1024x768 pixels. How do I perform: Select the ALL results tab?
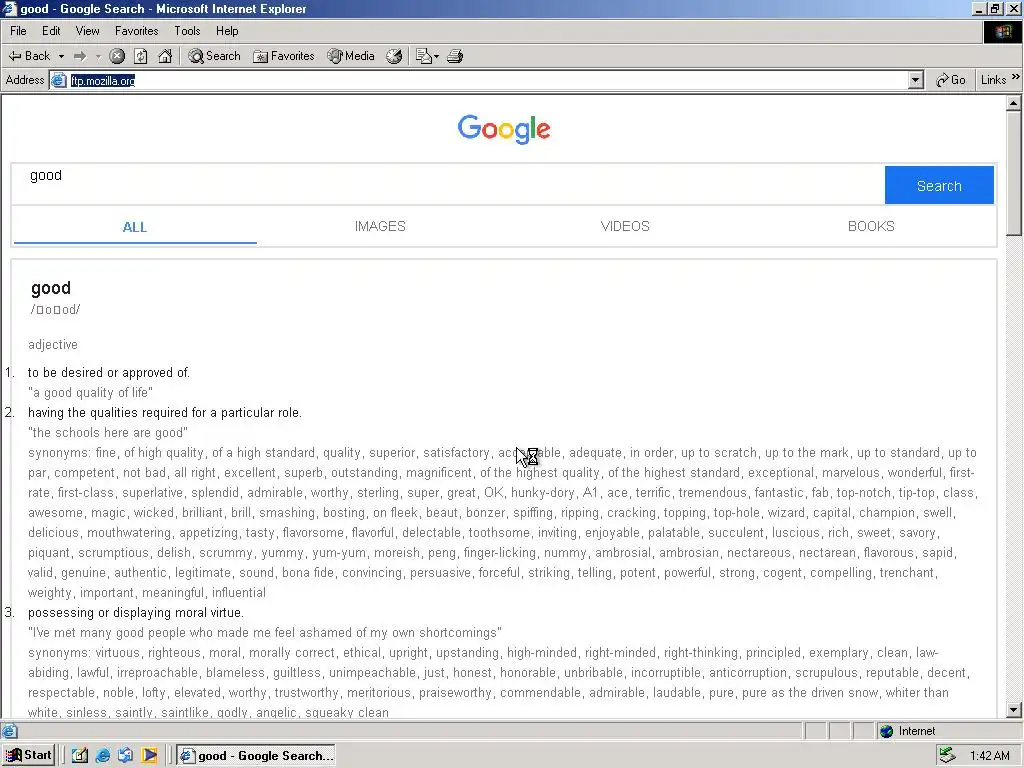[x=135, y=227]
